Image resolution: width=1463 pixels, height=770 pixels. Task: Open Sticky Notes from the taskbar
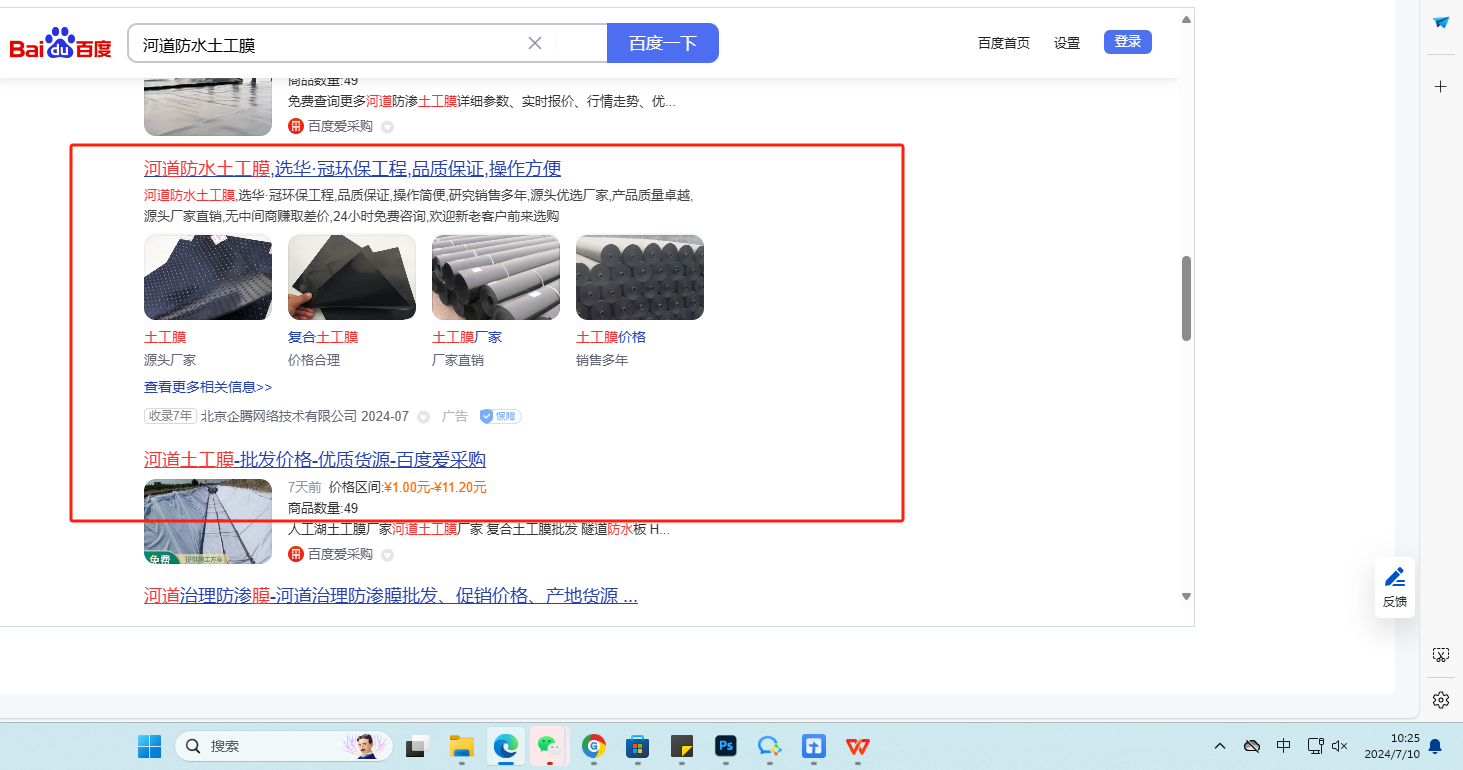682,746
